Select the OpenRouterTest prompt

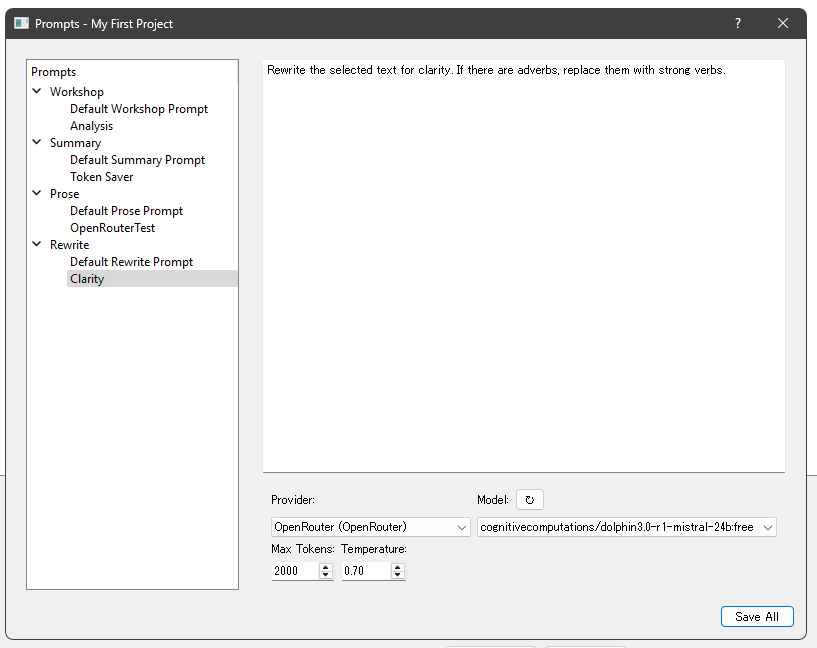coord(112,228)
